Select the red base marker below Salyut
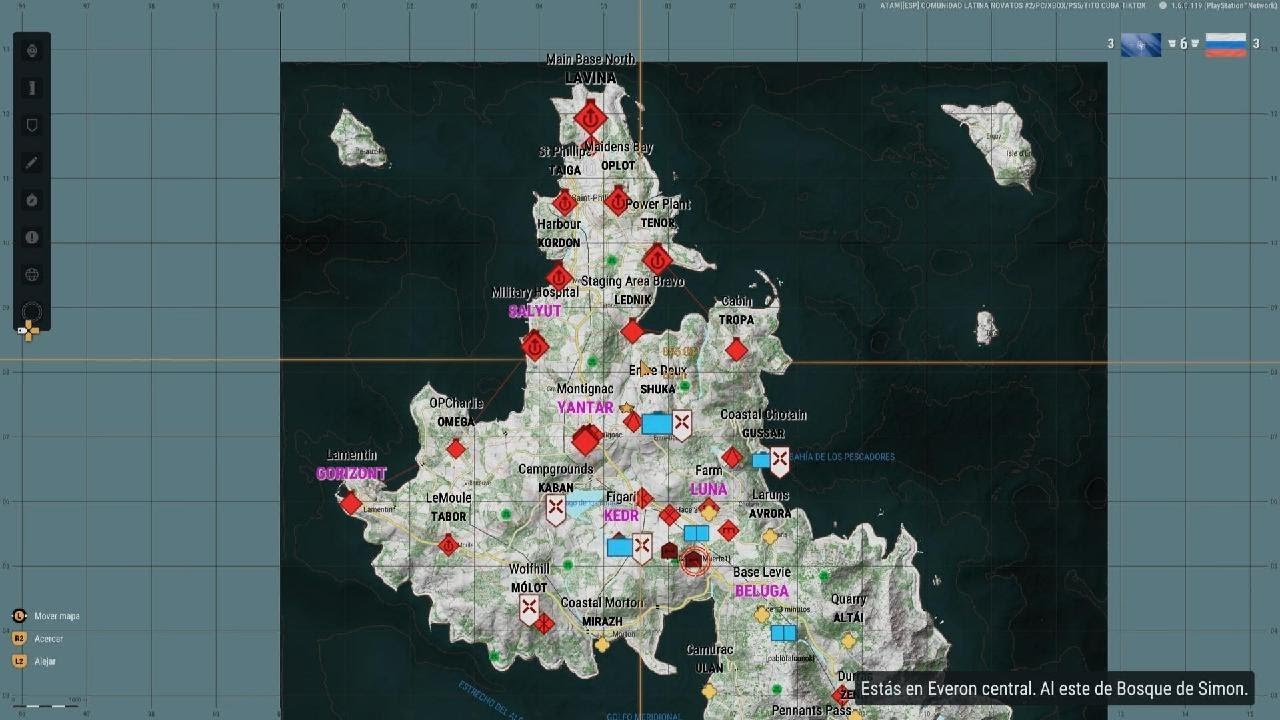Image resolution: width=1280 pixels, height=720 pixels. pos(535,346)
